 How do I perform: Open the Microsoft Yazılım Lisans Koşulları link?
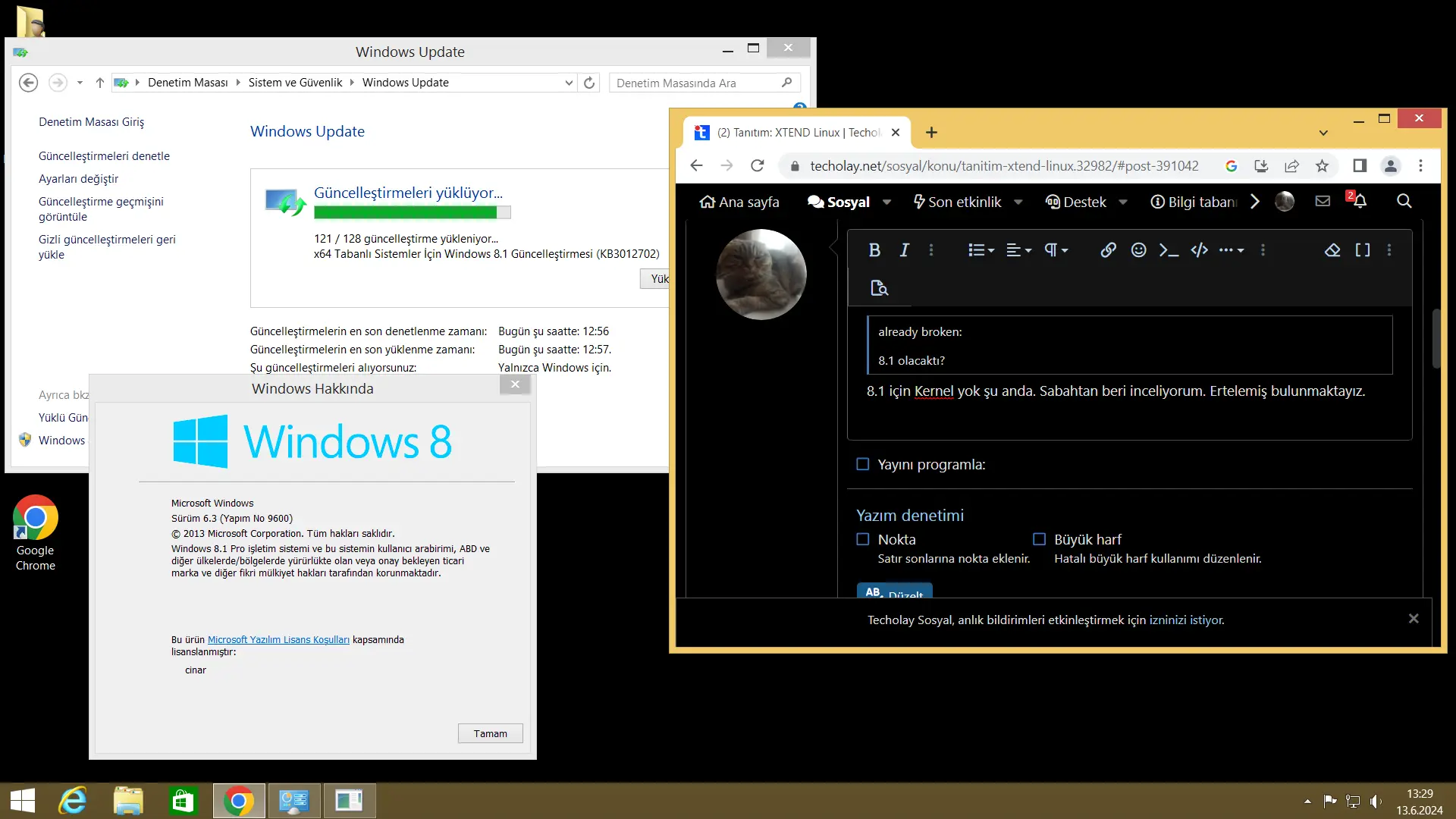(x=278, y=640)
